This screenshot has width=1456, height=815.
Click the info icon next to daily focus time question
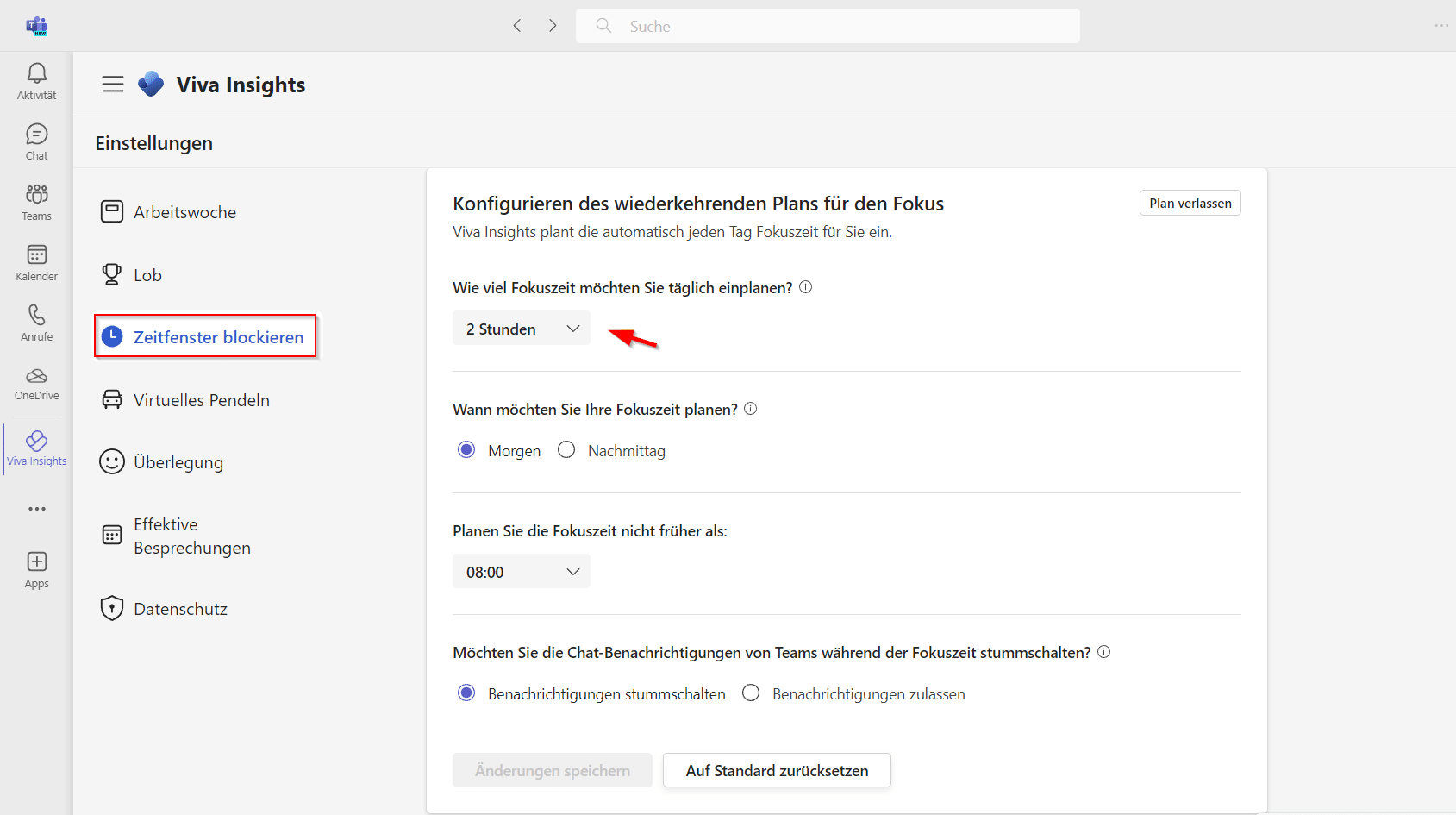pos(805,287)
